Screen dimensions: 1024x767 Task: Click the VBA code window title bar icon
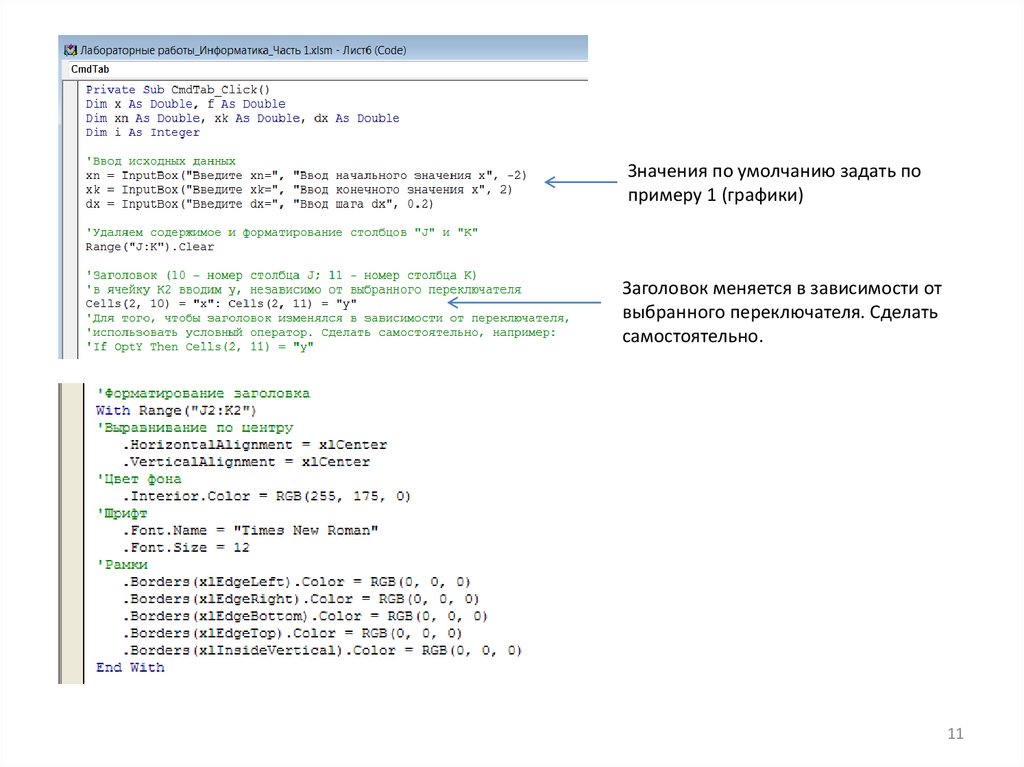point(70,50)
